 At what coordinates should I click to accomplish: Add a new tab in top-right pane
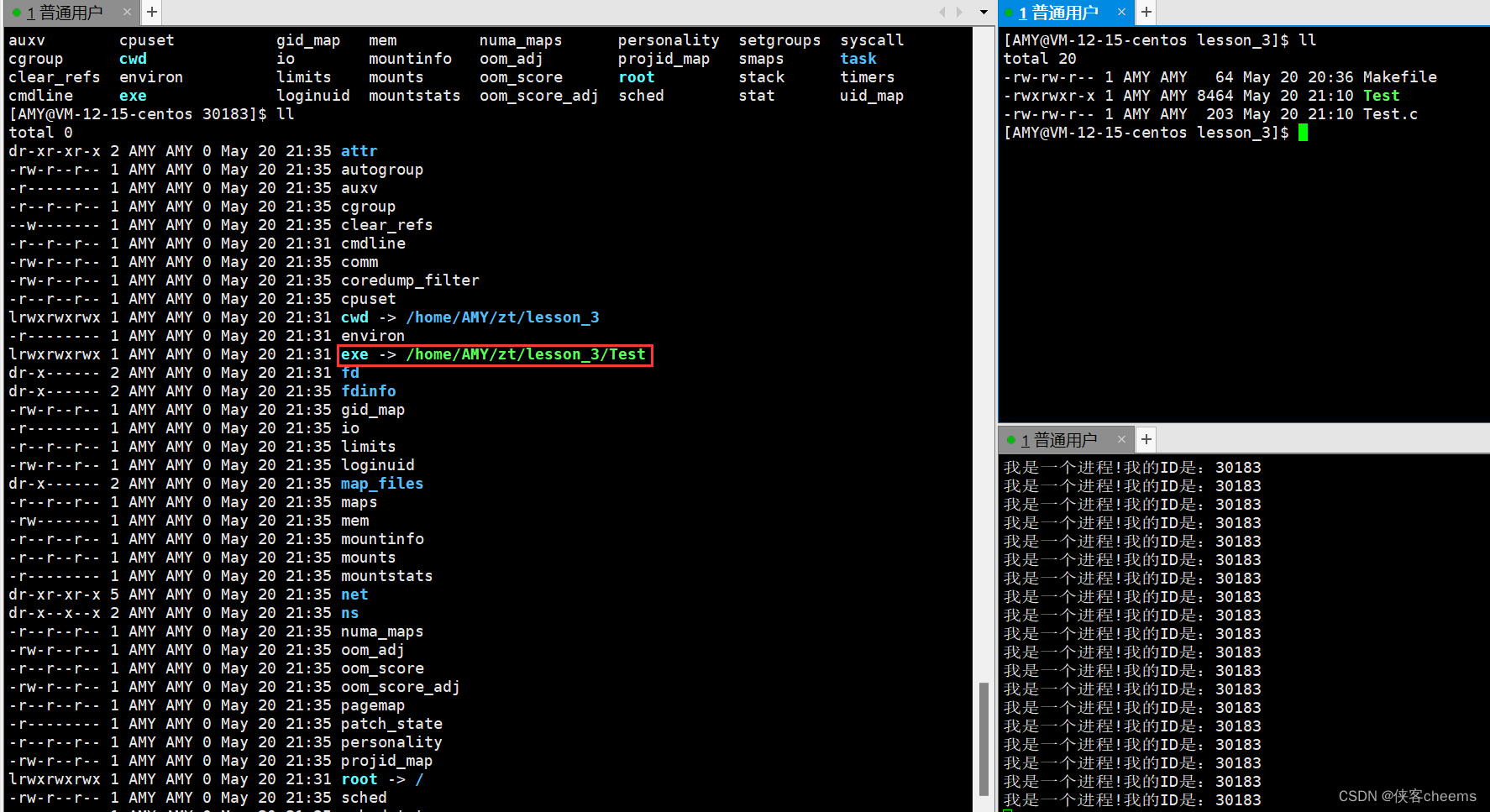1146,12
